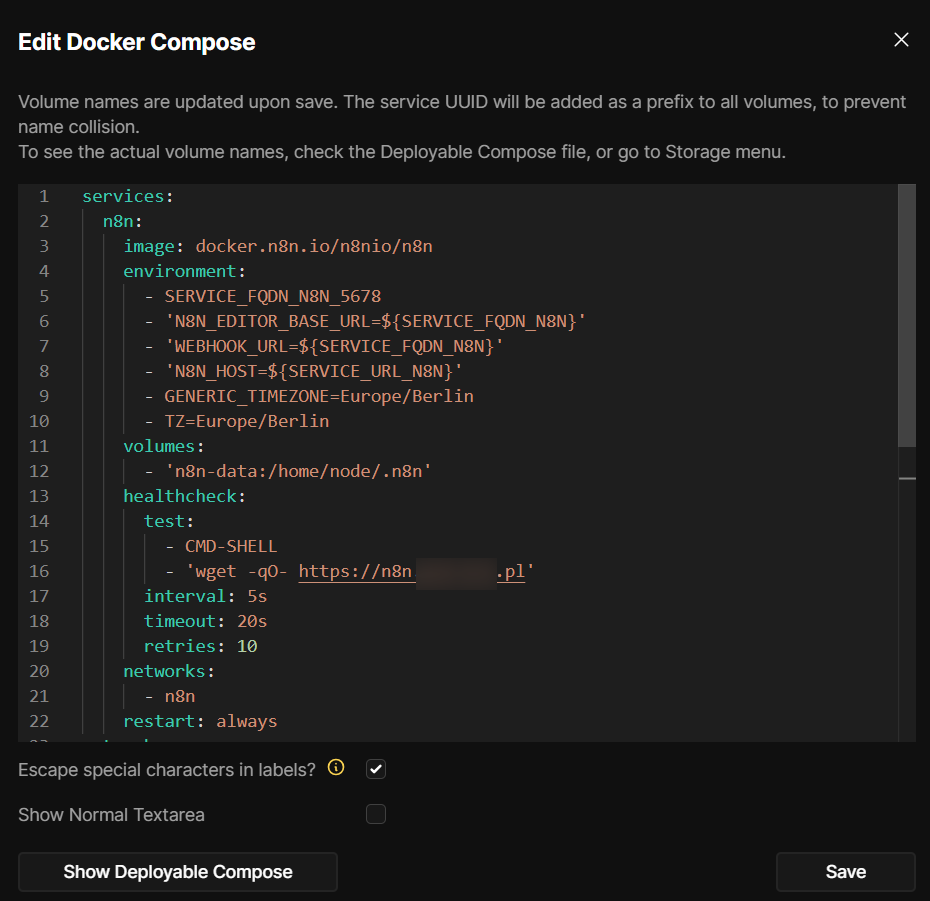Click the SERVICE_FQDN_N8N_5678 entry
The image size is (930, 901).
[272, 297]
